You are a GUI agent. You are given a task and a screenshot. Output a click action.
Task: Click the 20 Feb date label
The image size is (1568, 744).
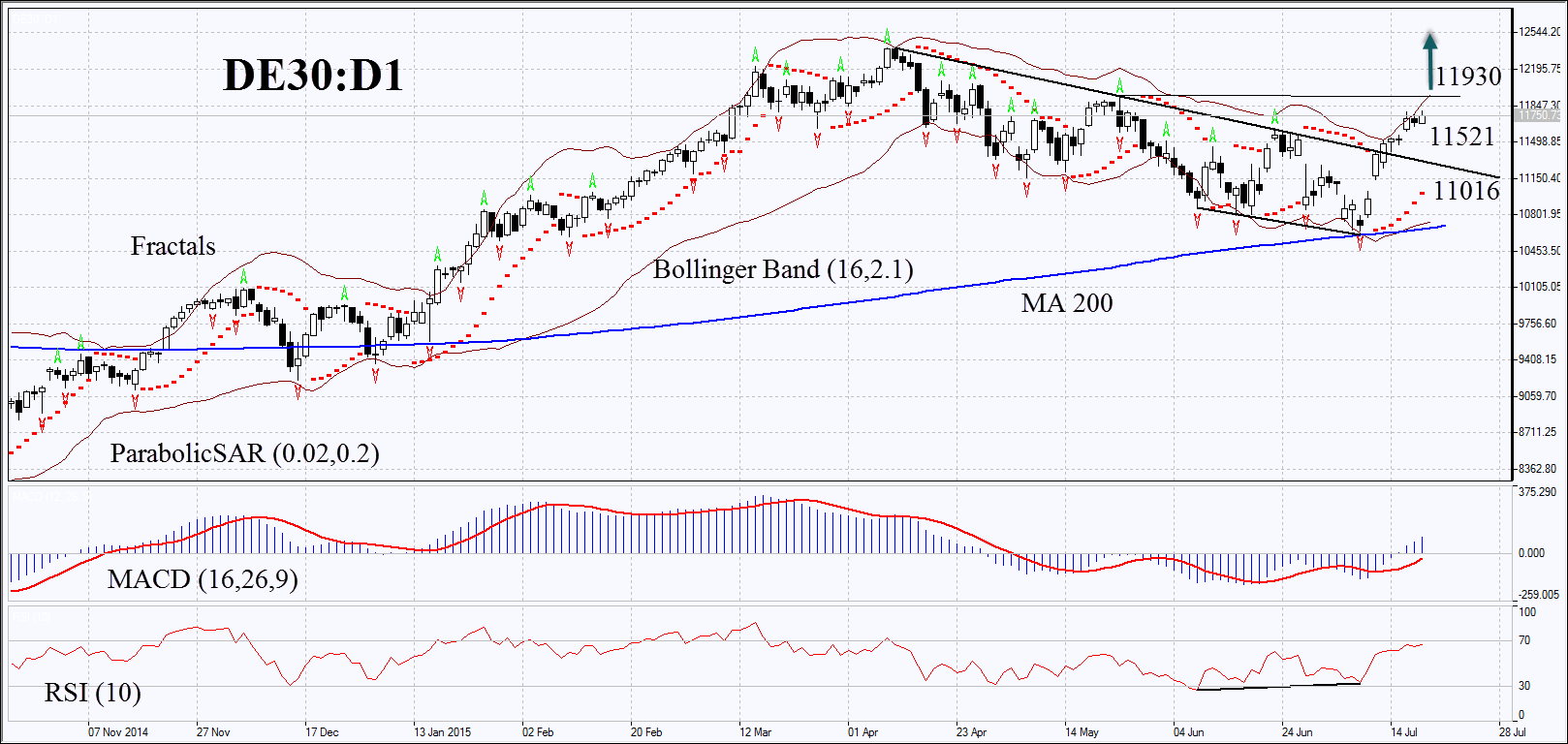pos(646,732)
